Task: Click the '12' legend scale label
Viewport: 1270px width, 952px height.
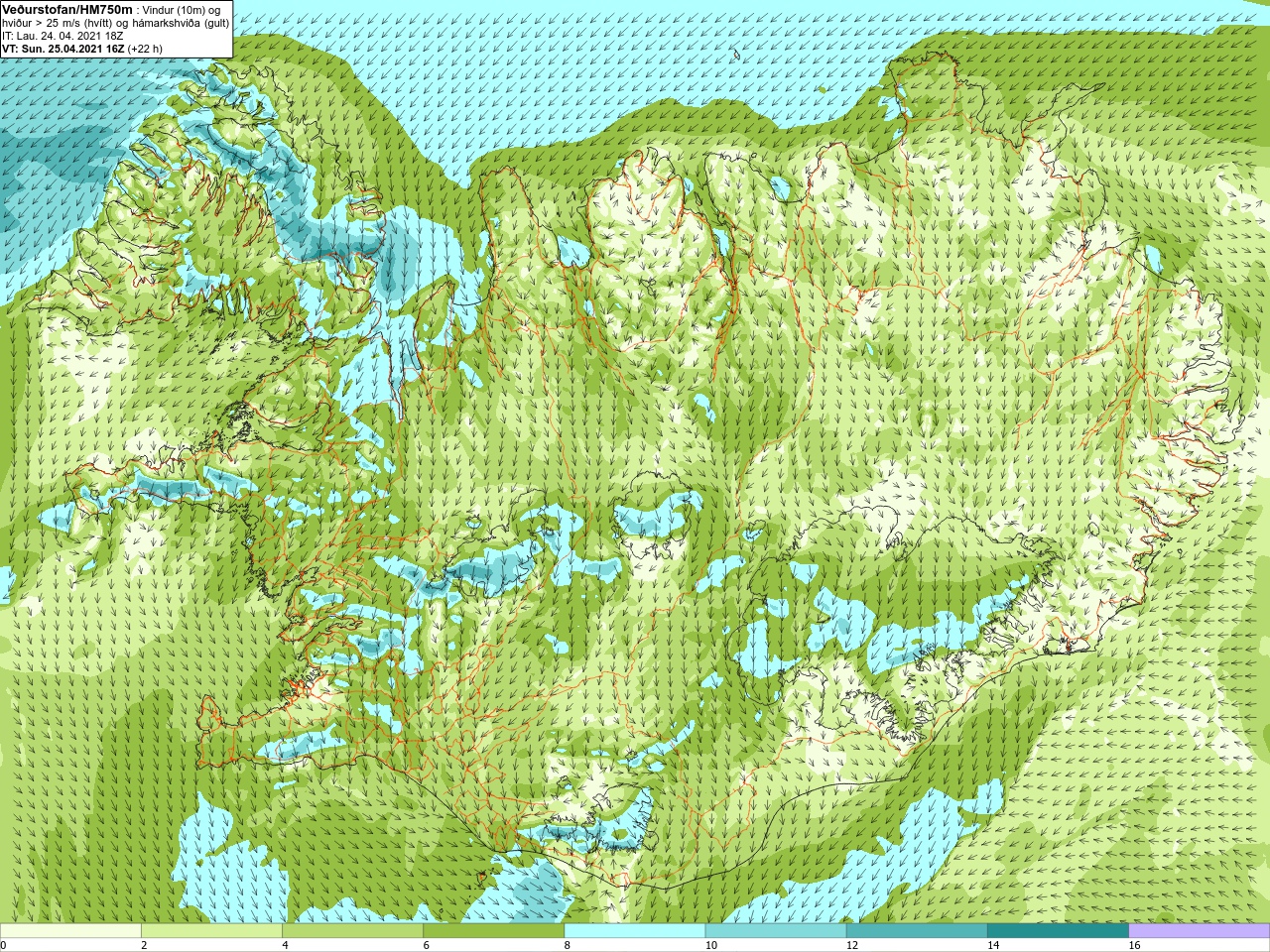Action: [x=851, y=945]
